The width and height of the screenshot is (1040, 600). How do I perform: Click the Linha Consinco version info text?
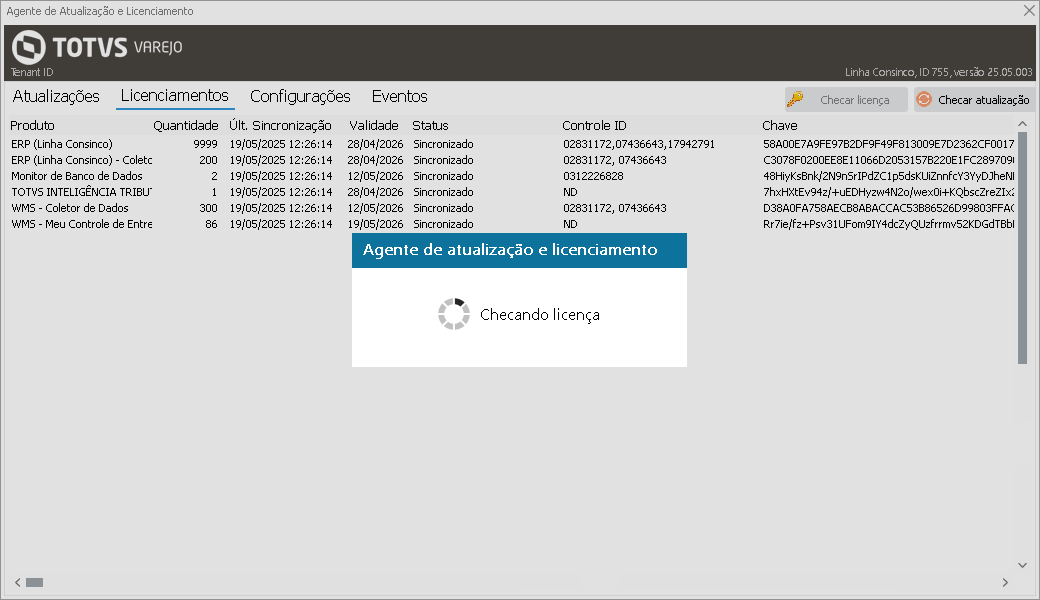939,72
